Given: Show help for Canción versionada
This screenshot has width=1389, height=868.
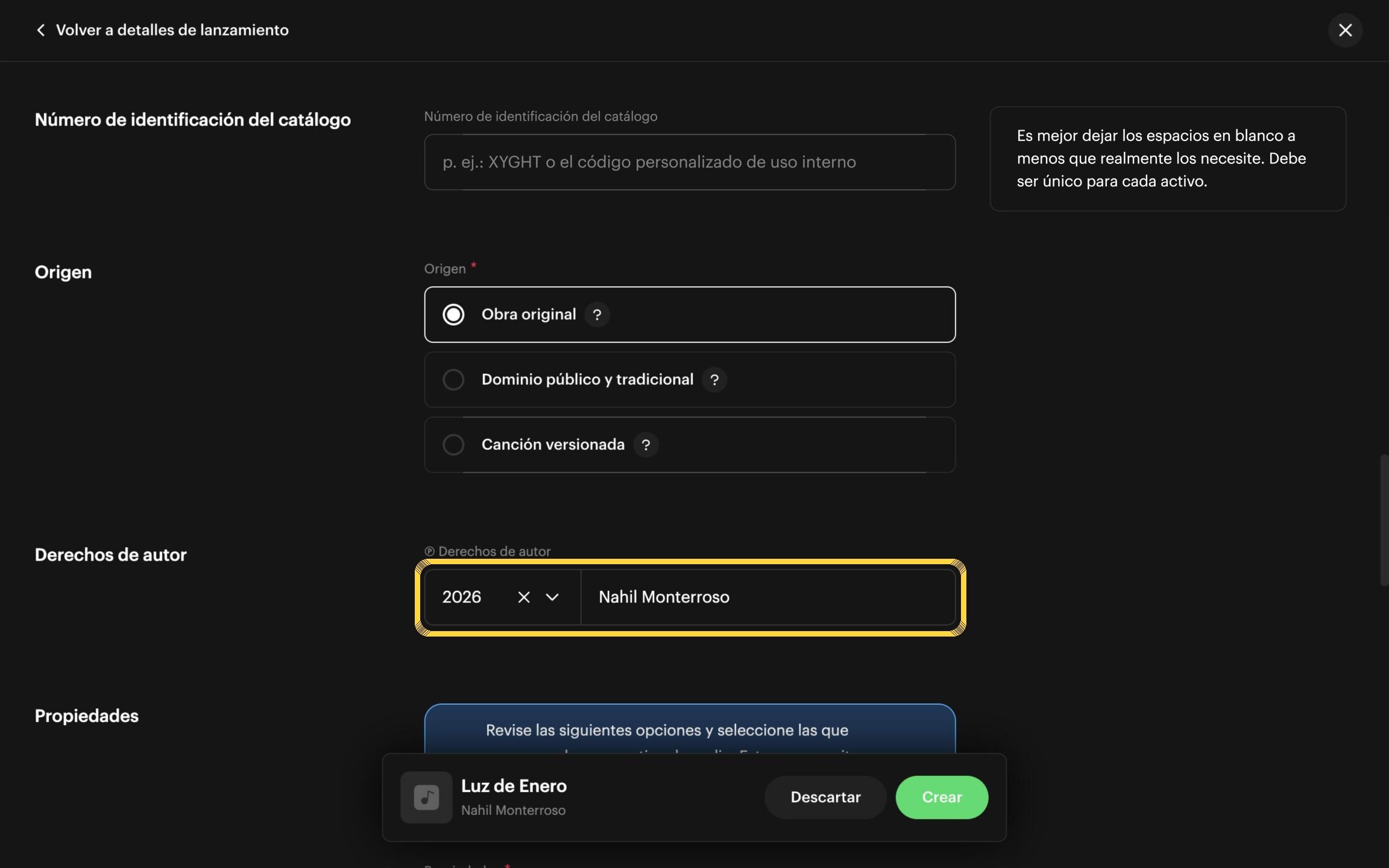Looking at the screenshot, I should (646, 445).
